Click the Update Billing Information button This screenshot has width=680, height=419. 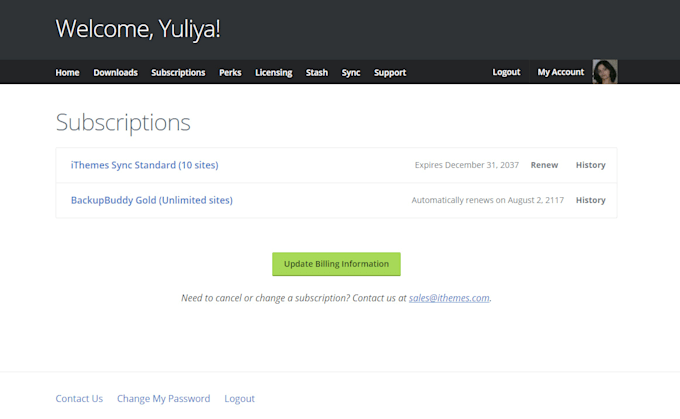[x=337, y=264]
